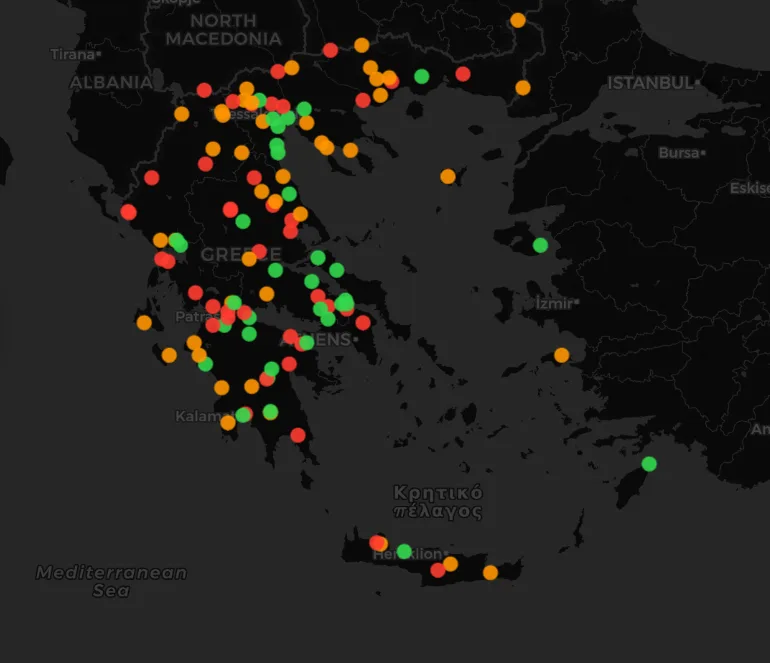The width and height of the screenshot is (770, 663).
Task: Click the Tirana city label
Action: [x=73, y=54]
